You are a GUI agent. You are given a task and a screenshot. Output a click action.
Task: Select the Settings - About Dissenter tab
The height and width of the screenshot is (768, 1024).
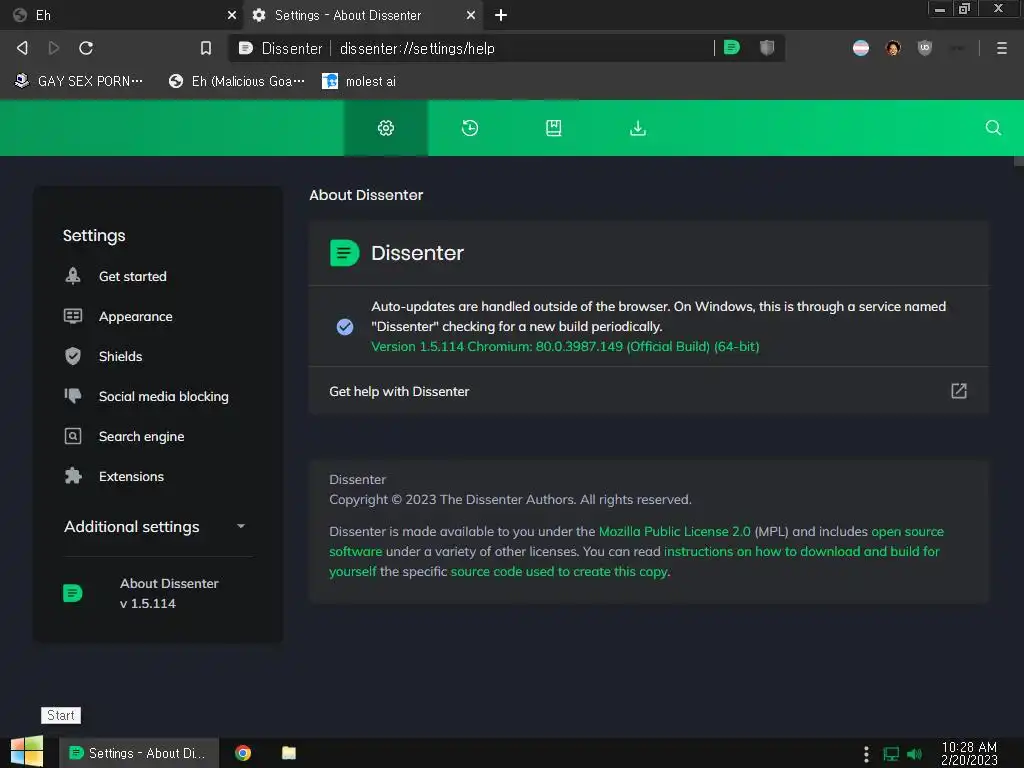tap(363, 15)
